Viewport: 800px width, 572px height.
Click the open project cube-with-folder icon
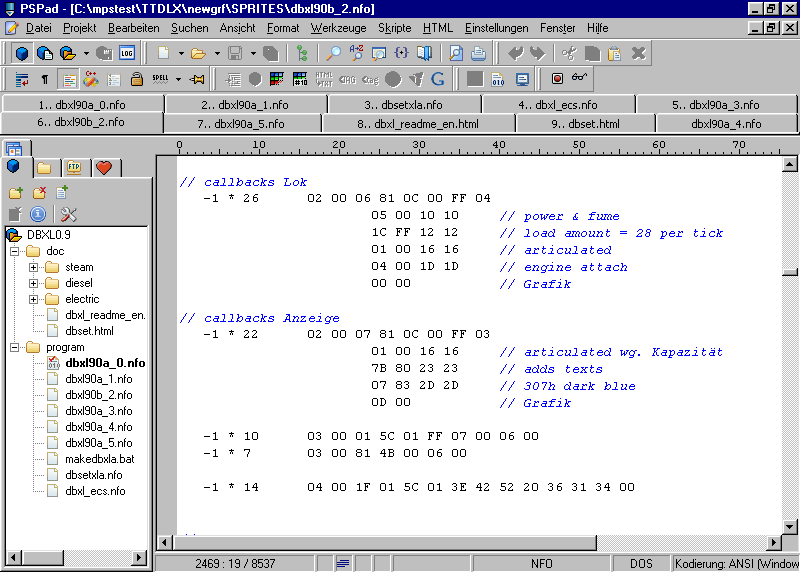tap(67, 53)
